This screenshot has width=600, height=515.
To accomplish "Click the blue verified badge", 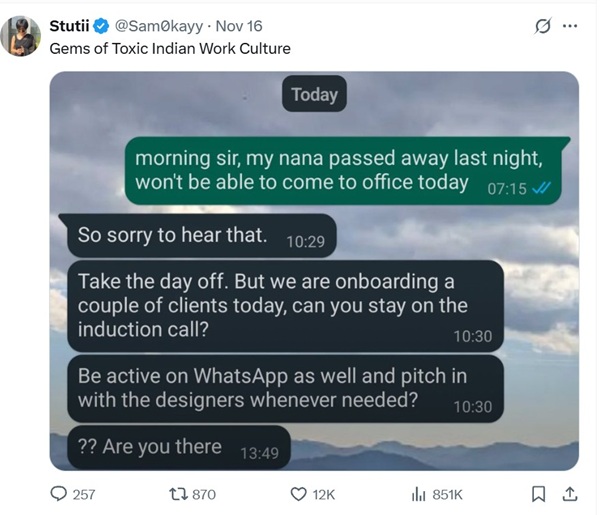I will (102, 26).
